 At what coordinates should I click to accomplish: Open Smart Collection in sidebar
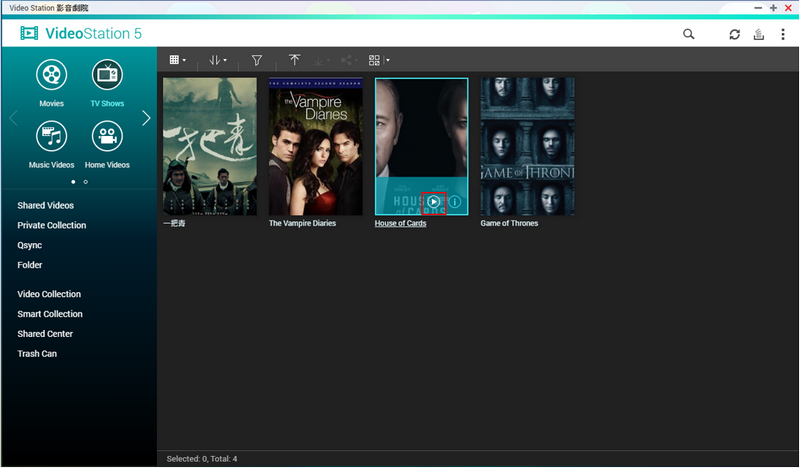(50, 314)
